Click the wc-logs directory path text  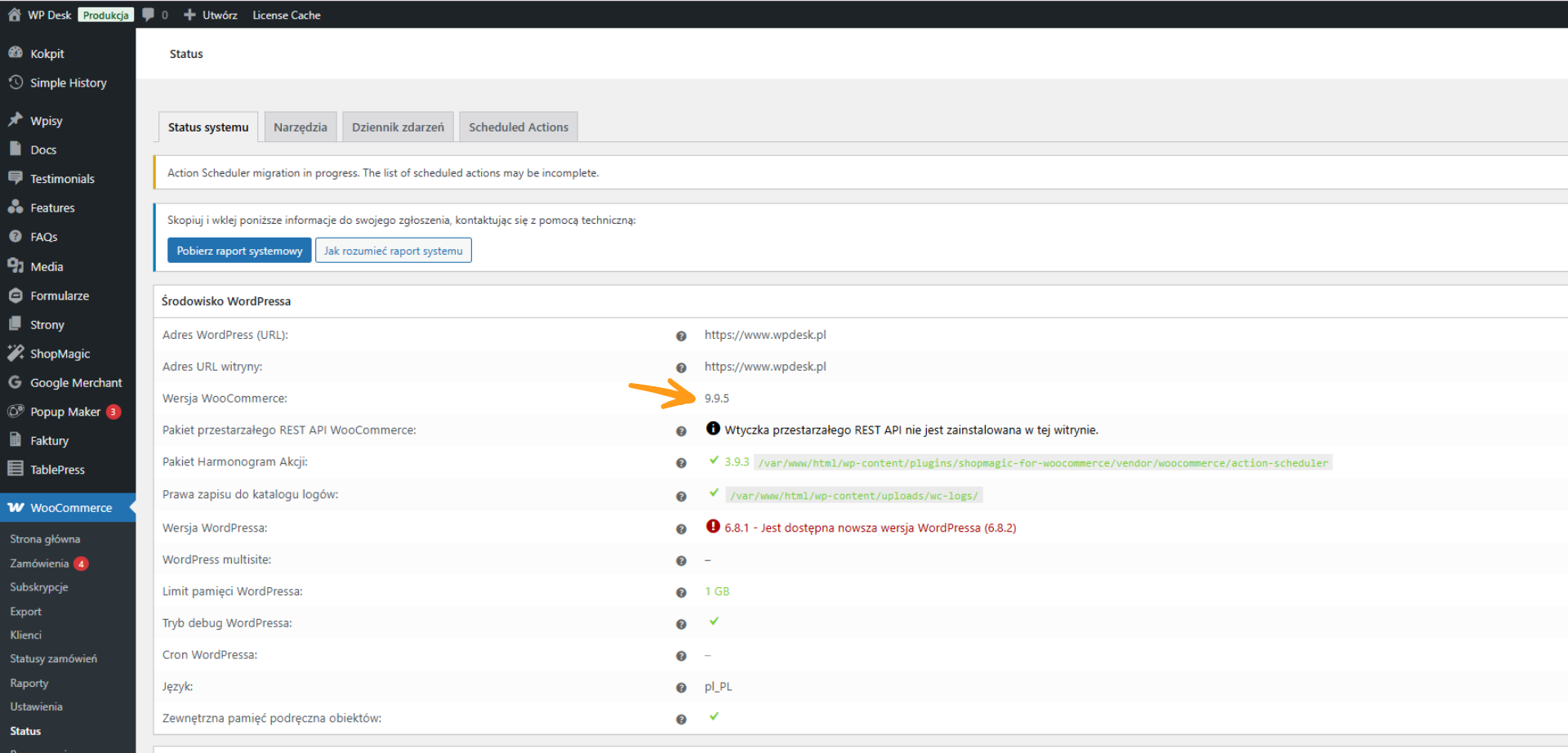[854, 496]
